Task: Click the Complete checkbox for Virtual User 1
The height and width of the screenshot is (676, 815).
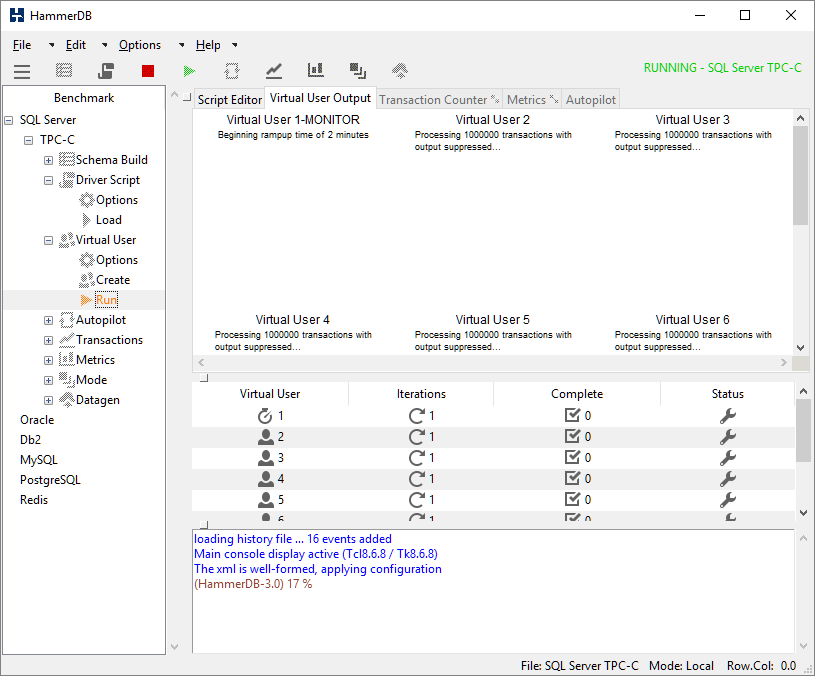Action: pyautogui.click(x=572, y=416)
